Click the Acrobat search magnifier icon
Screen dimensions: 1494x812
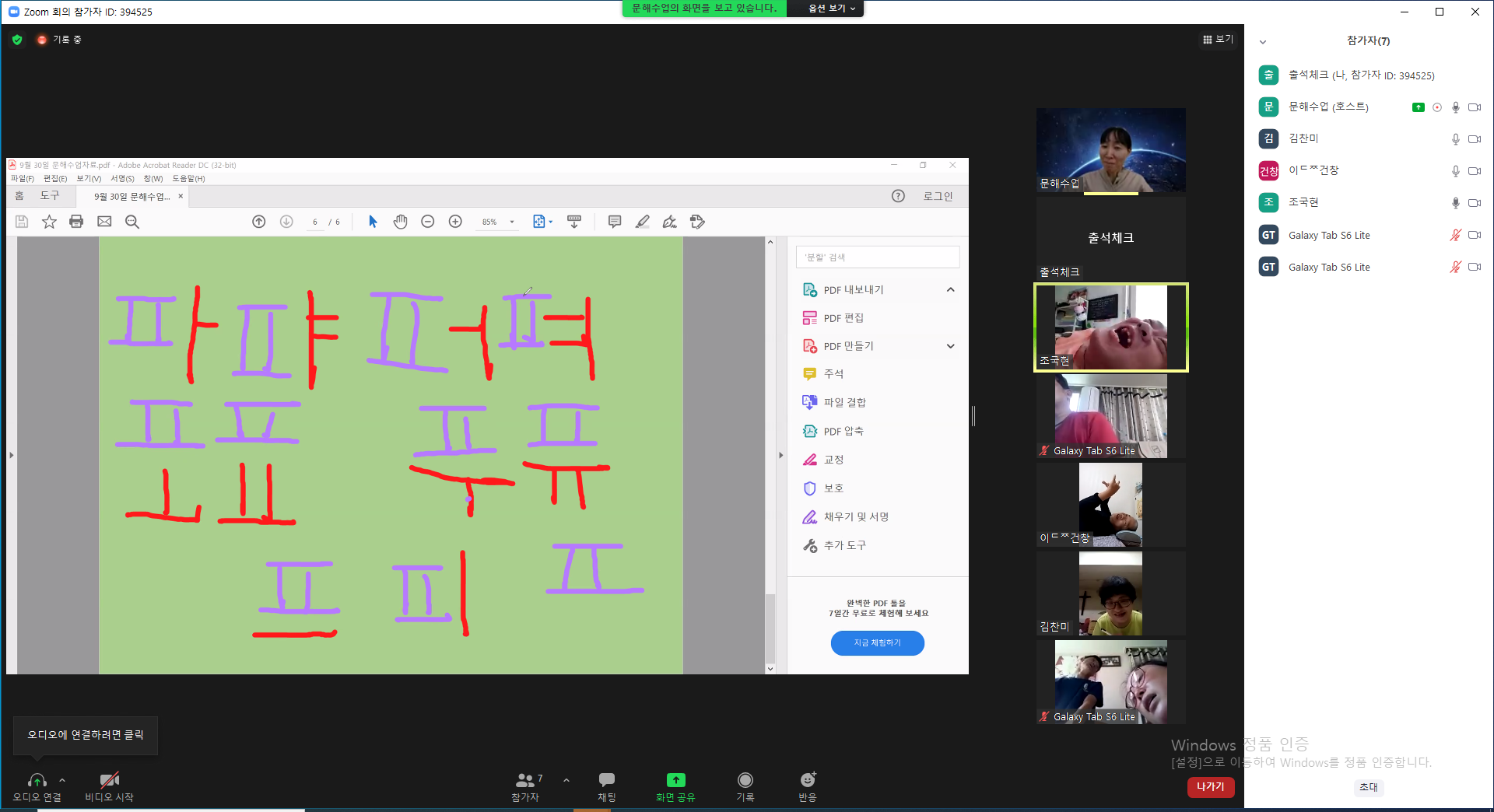pyautogui.click(x=132, y=222)
